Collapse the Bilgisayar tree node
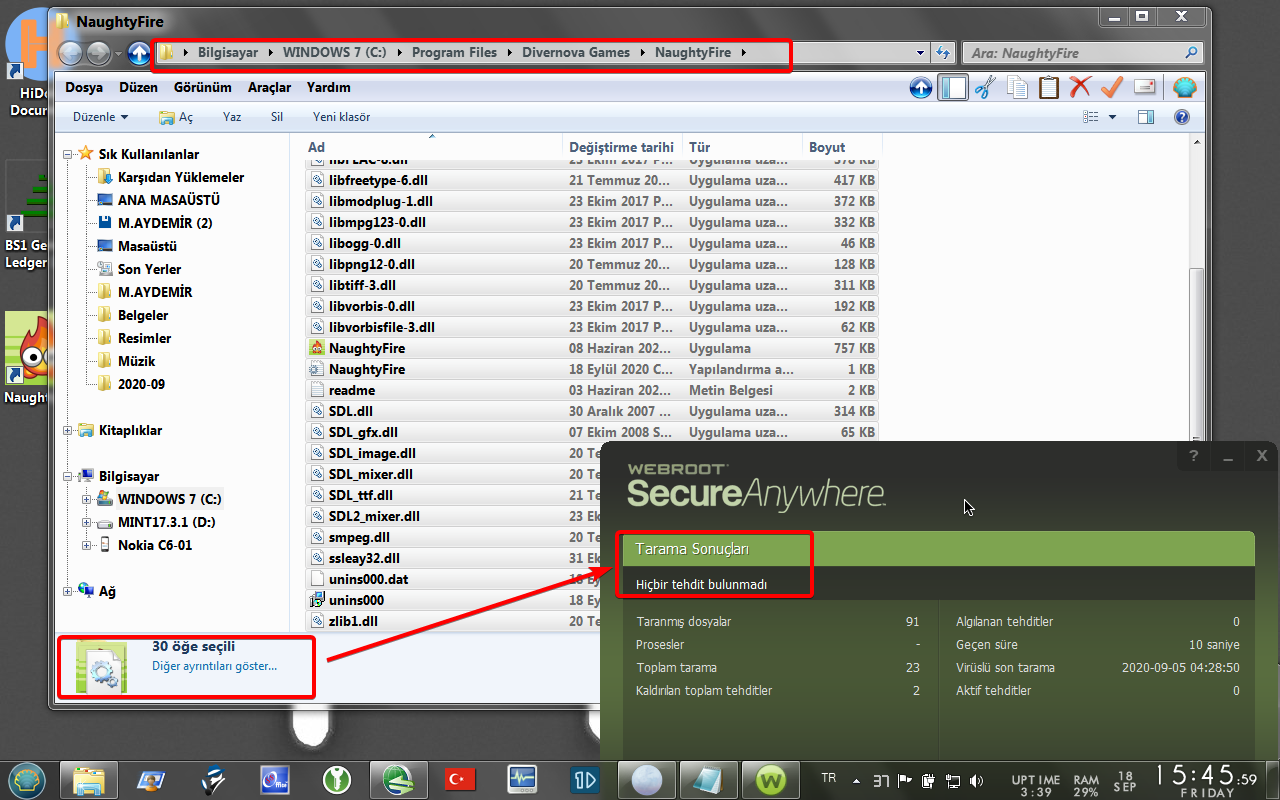The image size is (1280, 800). 68,476
